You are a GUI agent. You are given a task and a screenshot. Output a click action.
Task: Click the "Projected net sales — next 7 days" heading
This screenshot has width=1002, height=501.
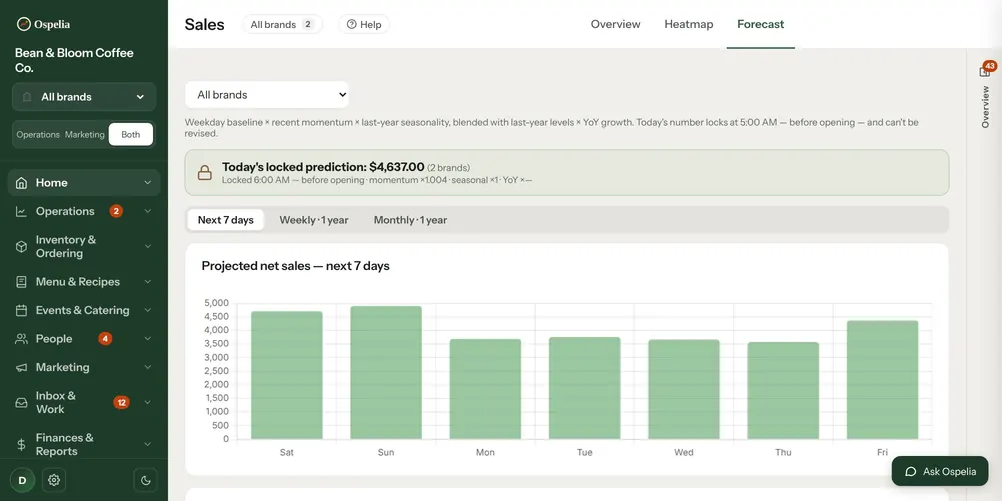coord(295,266)
